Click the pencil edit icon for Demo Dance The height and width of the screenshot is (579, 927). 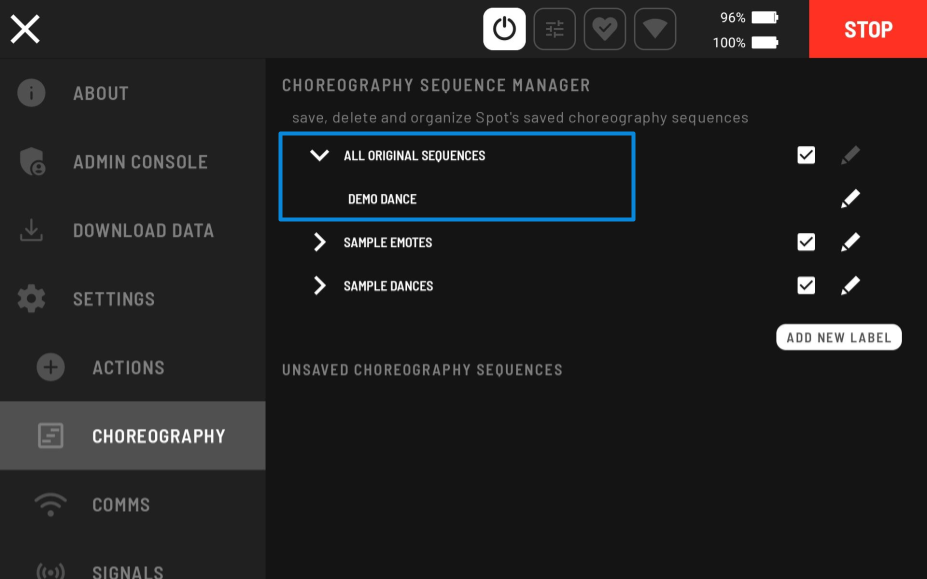click(x=850, y=199)
